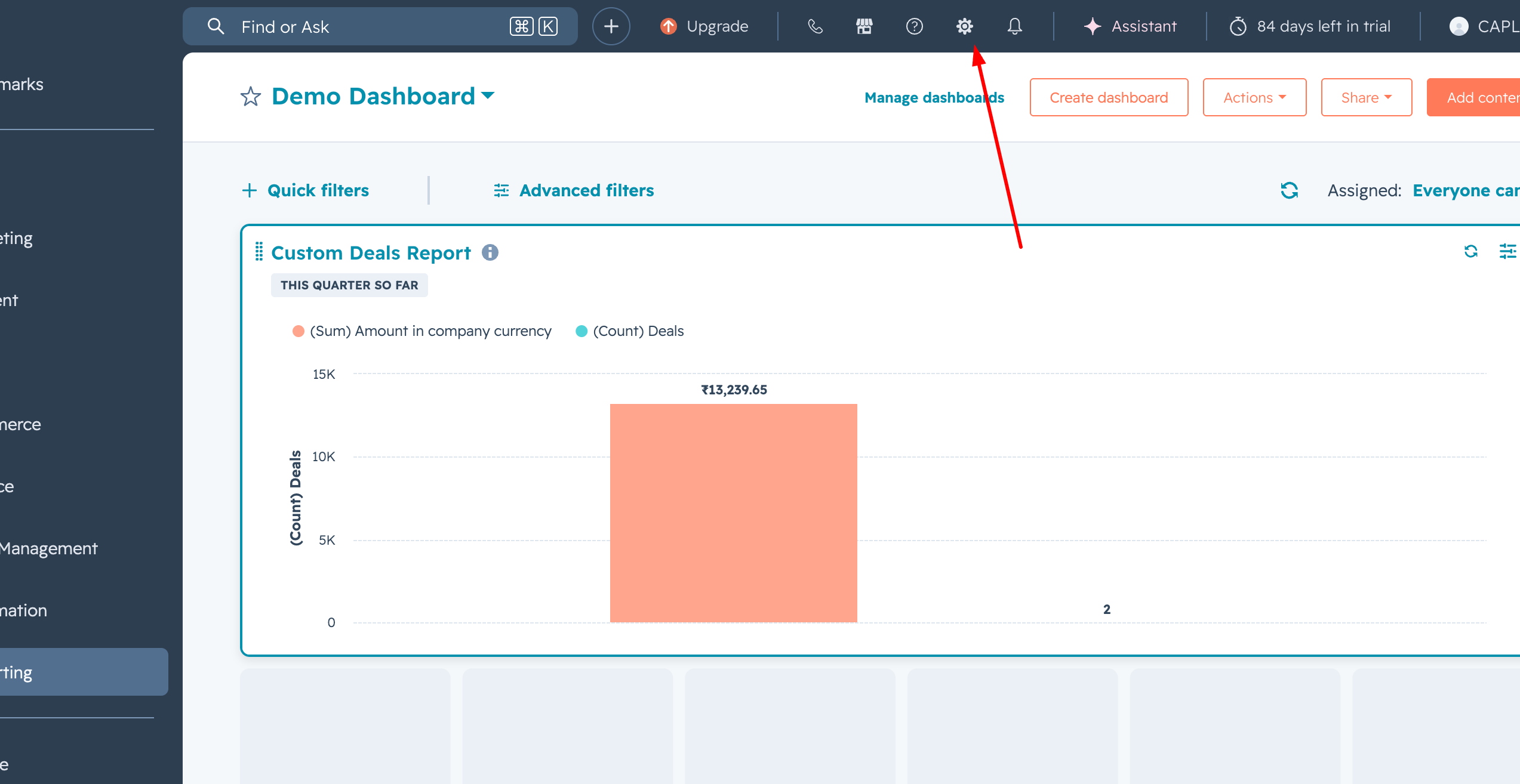Screen dimensions: 1520x784
Task: Favorite Demo Dashboard with the star icon
Action: (251, 97)
